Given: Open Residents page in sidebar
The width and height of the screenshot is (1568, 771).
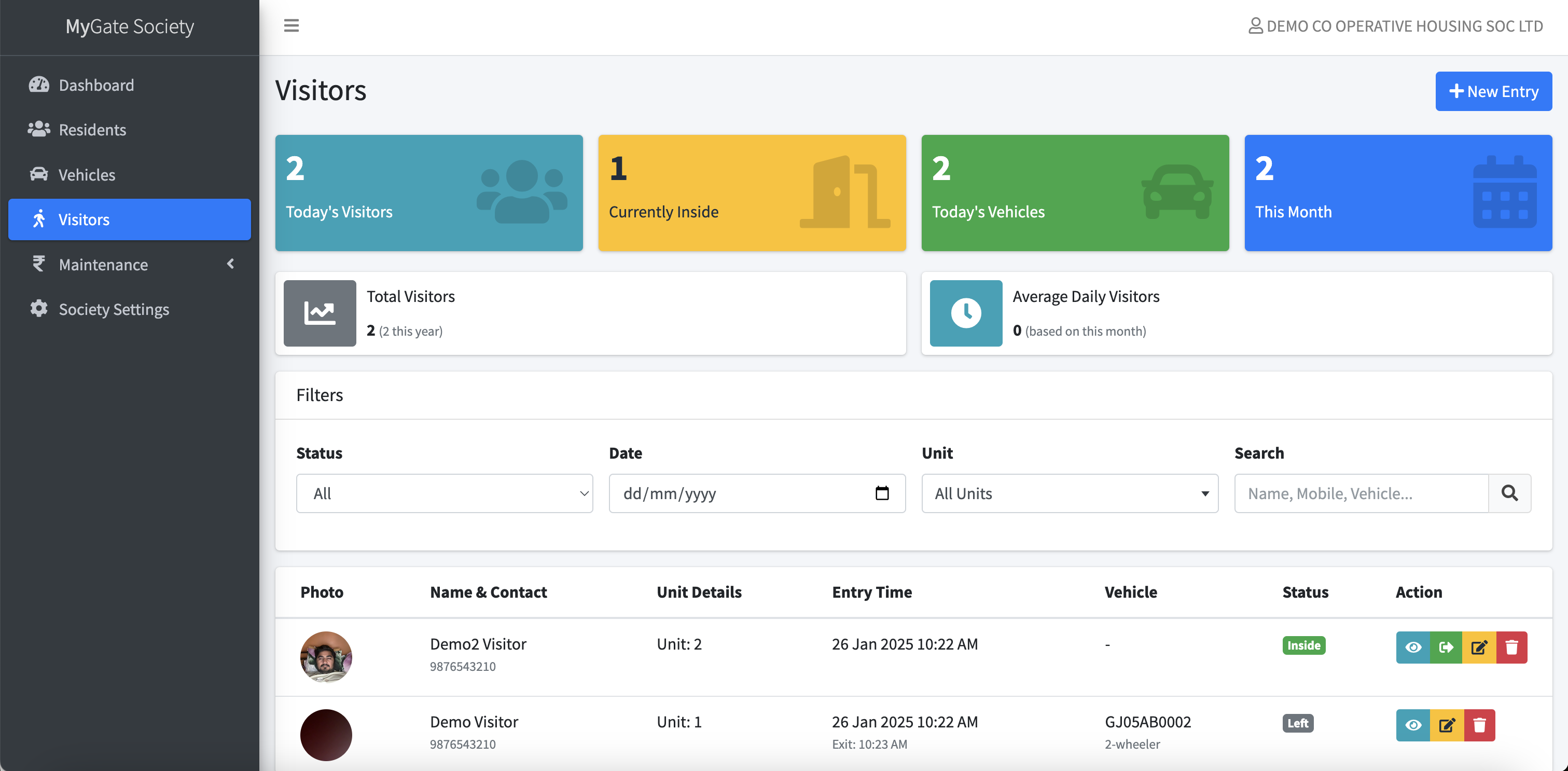Looking at the screenshot, I should [x=129, y=129].
